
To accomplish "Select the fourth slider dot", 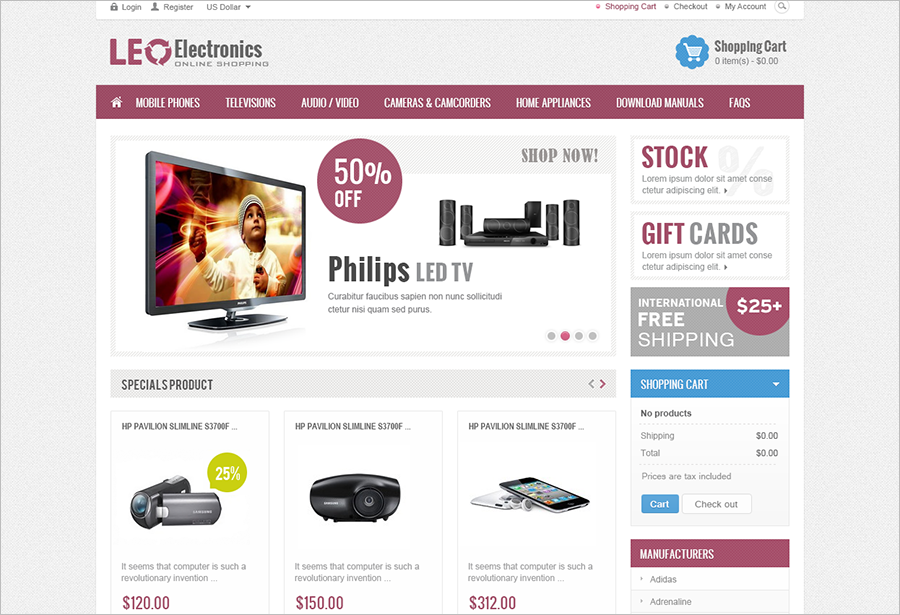I will (x=592, y=336).
